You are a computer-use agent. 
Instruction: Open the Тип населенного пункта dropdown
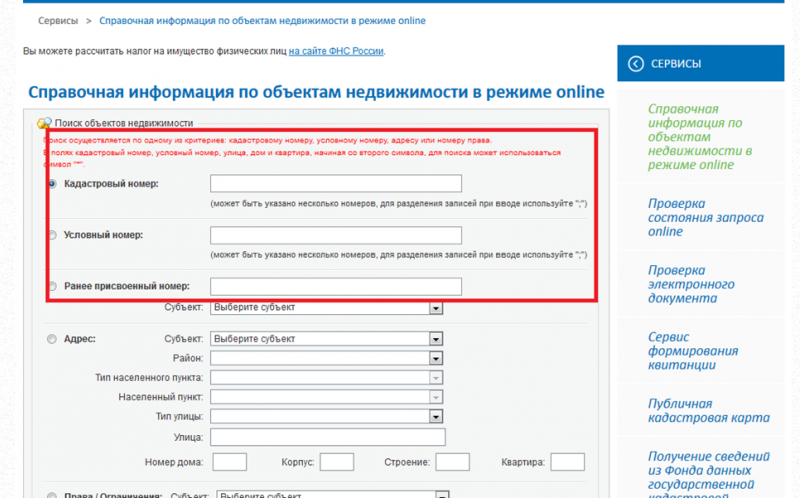tap(327, 378)
